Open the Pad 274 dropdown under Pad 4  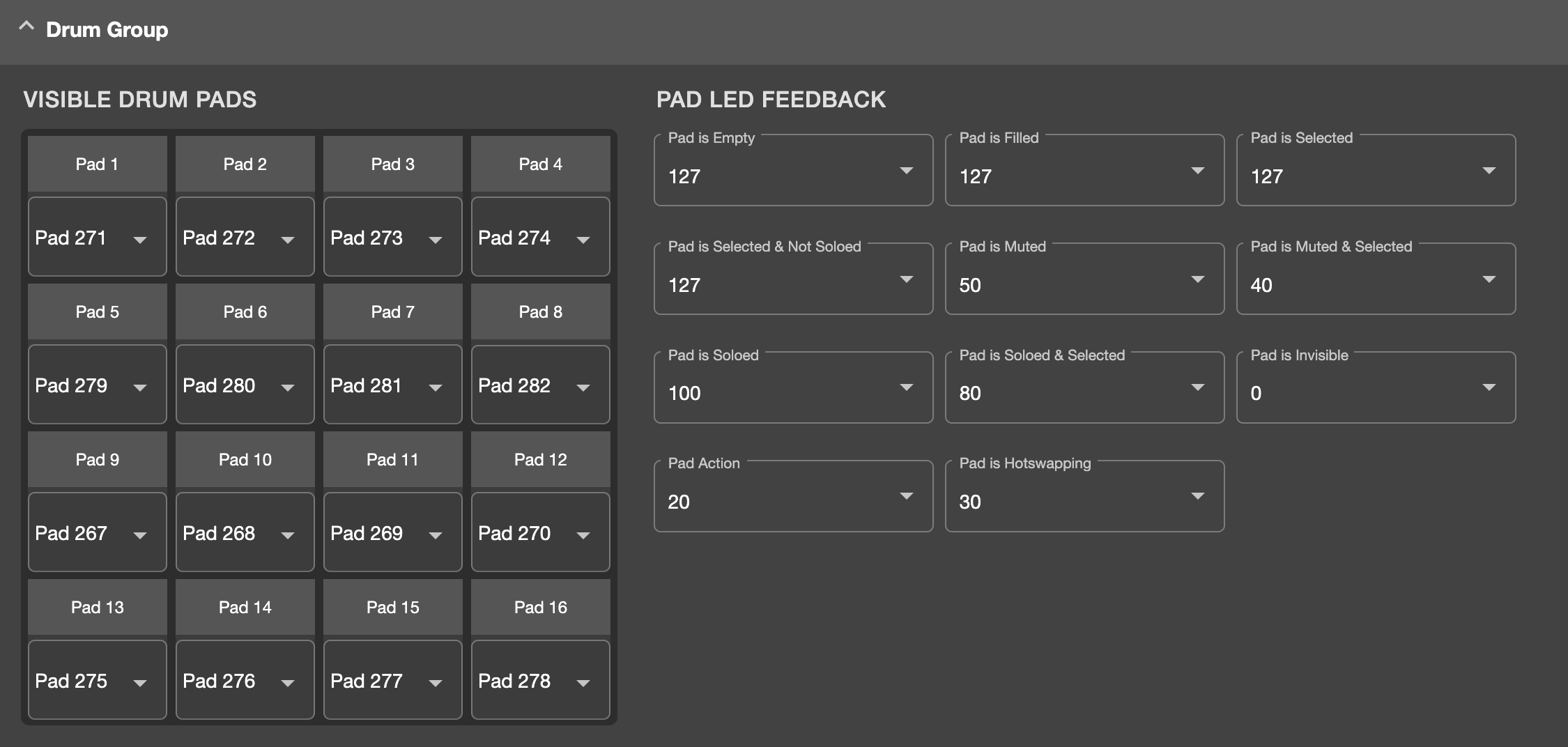(540, 238)
